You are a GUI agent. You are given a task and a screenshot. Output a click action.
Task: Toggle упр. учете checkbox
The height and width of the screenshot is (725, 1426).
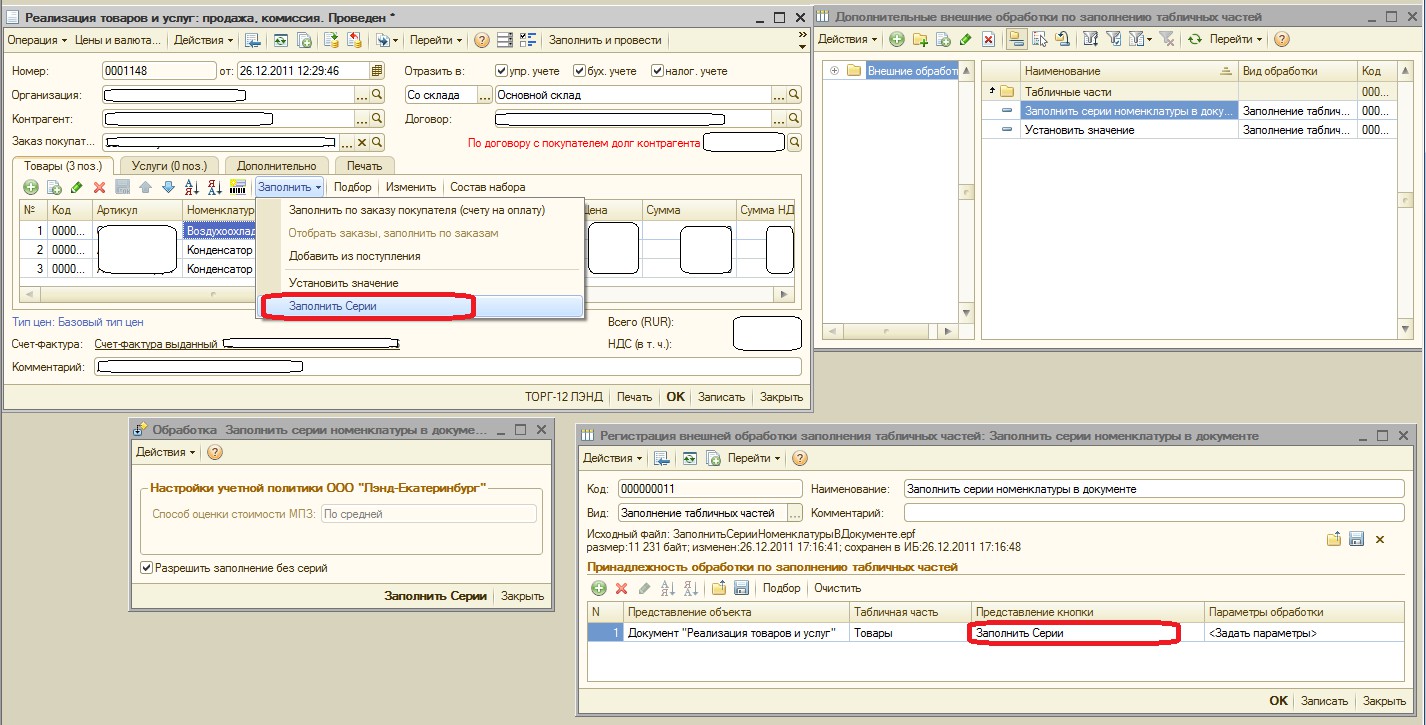(502, 71)
